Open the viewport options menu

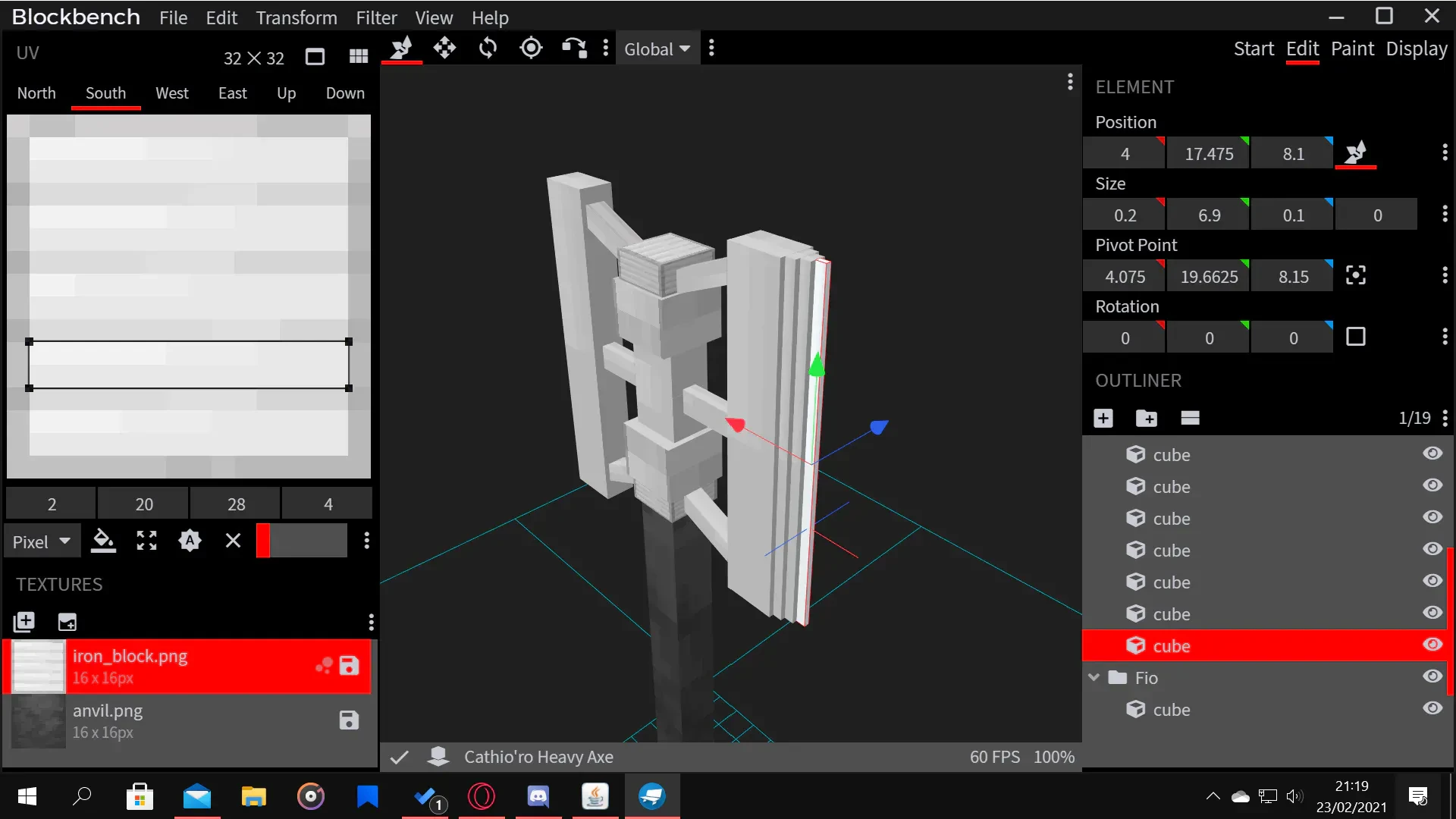point(1070,81)
